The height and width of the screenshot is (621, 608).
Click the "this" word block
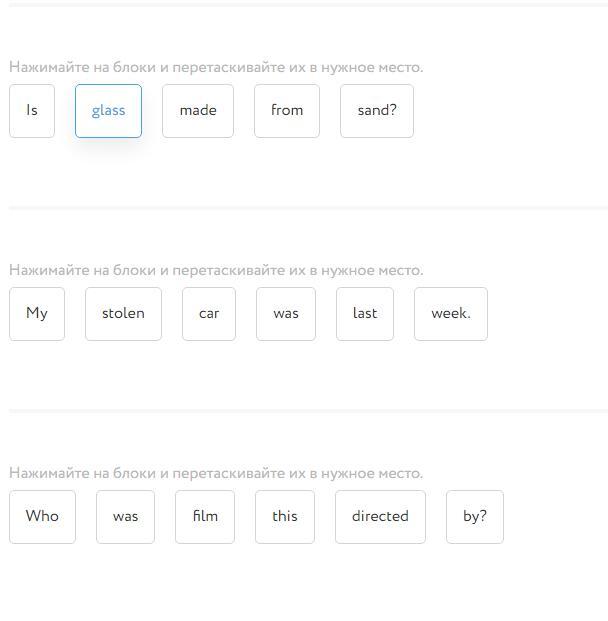tap(285, 517)
